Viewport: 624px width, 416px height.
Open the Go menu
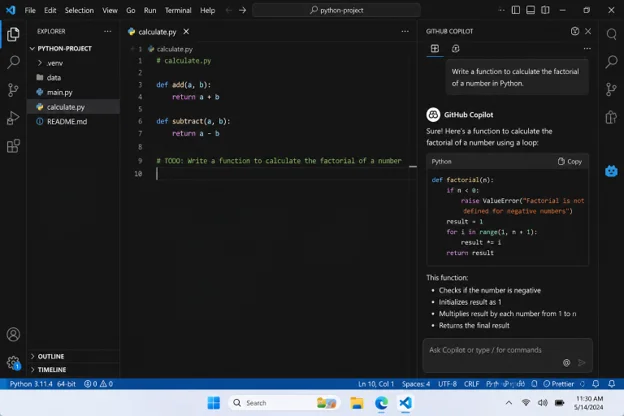click(131, 10)
